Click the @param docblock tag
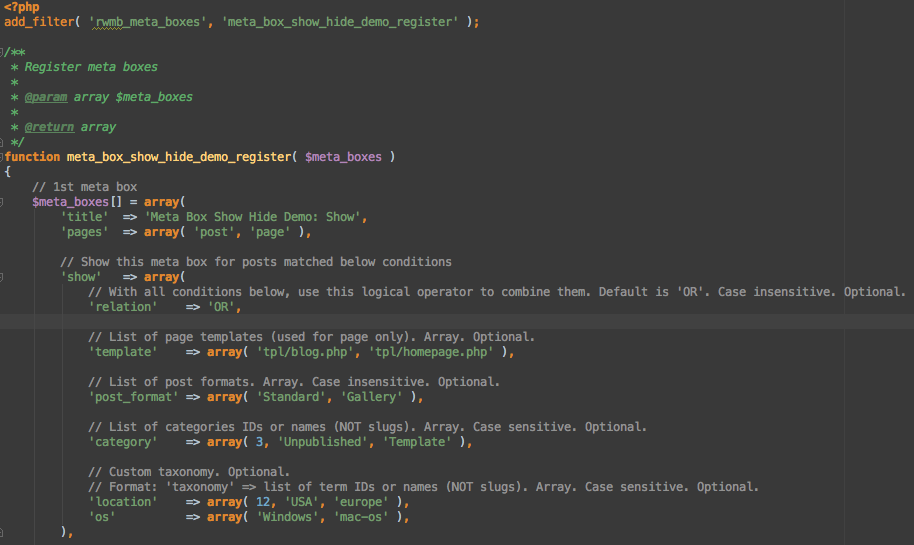This screenshot has width=914, height=545. [45, 97]
